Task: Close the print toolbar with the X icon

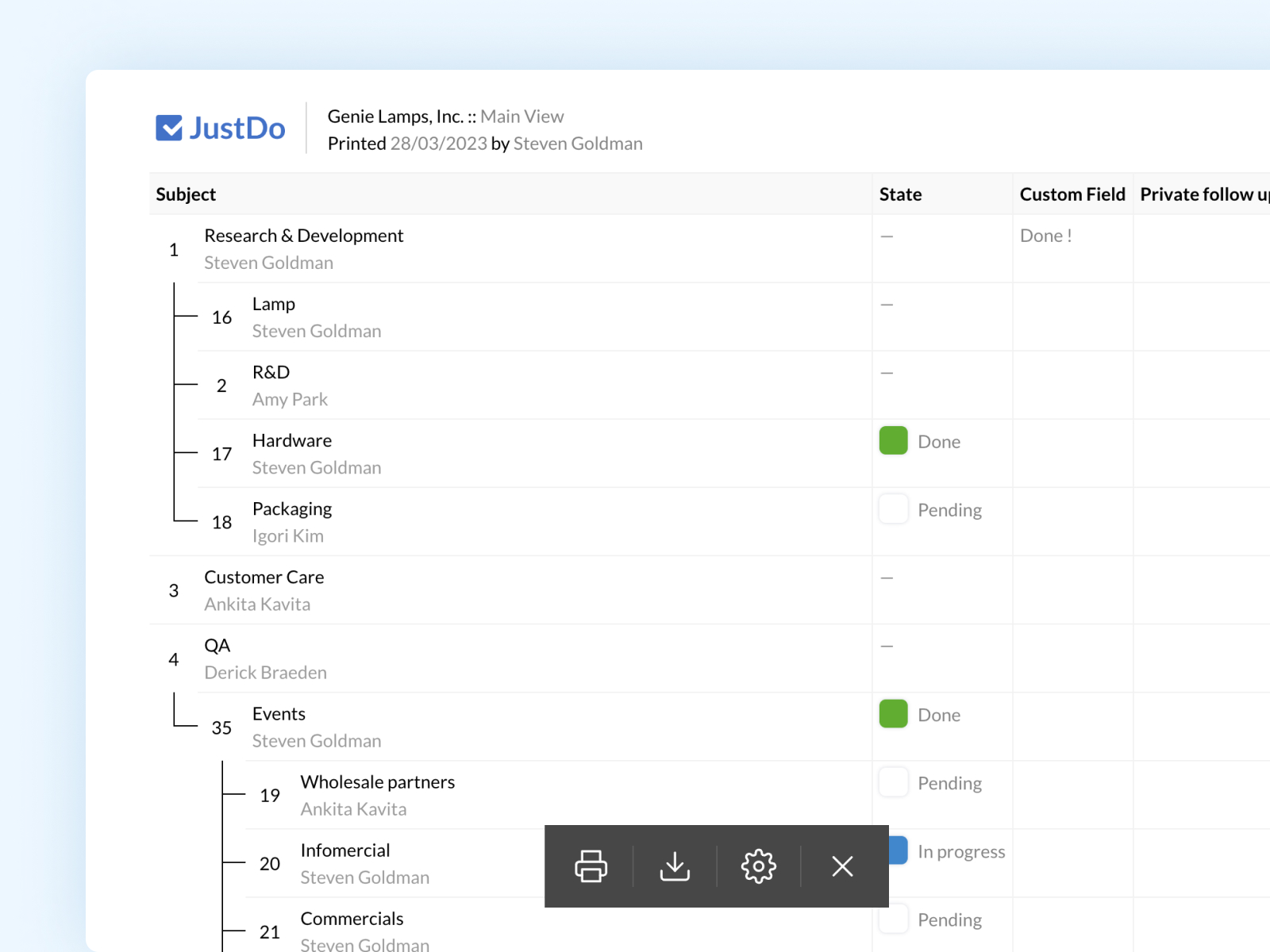Action: (842, 866)
